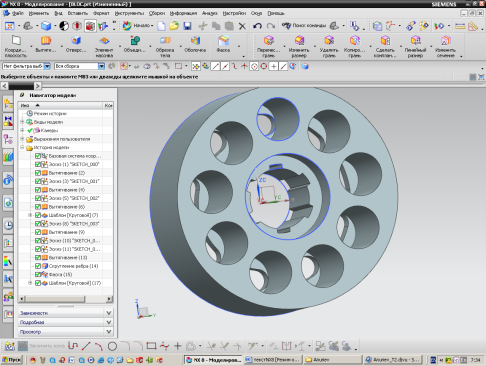Open the selection filter dropdown
This screenshot has height=366, width=486.
[47, 66]
